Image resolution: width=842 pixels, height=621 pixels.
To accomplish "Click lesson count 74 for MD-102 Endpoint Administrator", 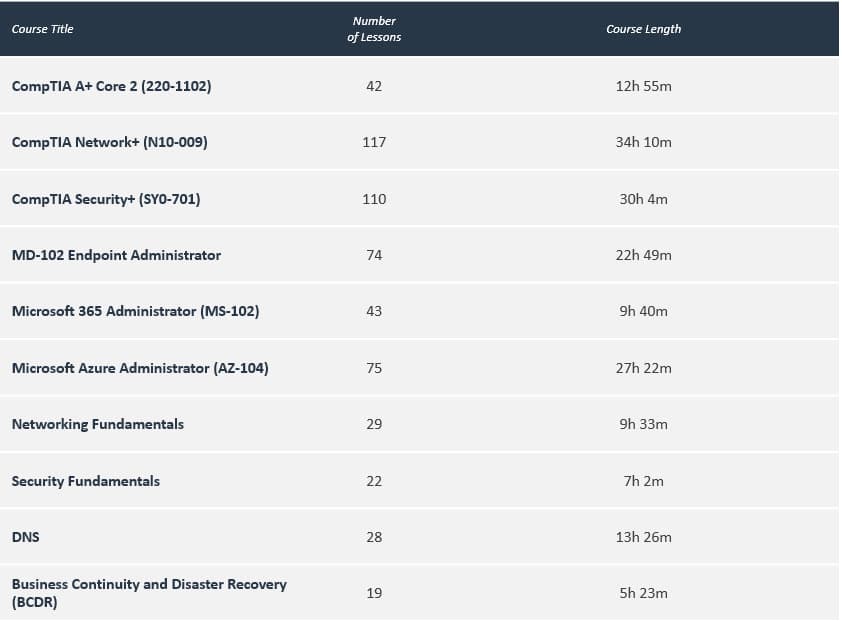I will [374, 255].
